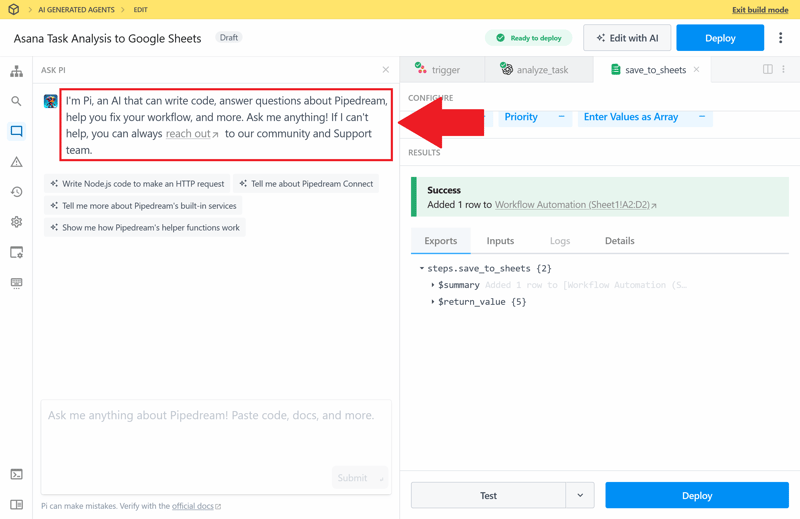Click the EDIT breadcrumb
Viewport: 800px width, 519px height.
[x=140, y=10]
